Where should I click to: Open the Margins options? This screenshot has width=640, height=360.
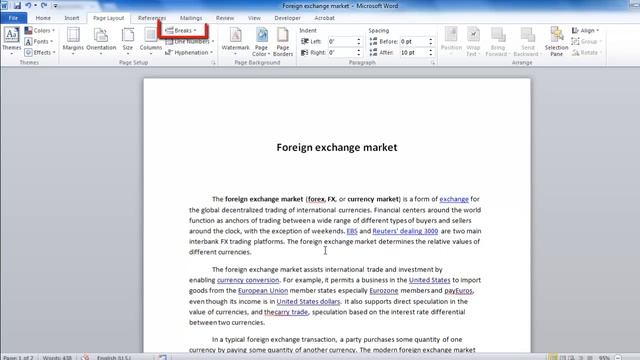[x=73, y=41]
